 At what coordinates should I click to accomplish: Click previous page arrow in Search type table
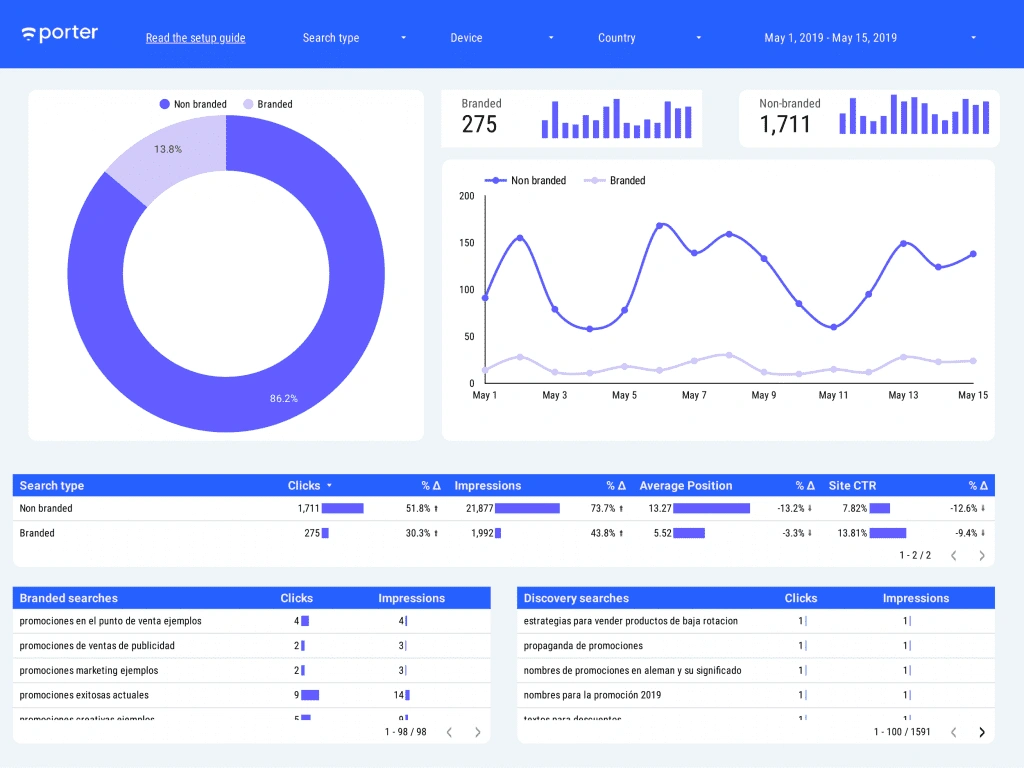953,555
